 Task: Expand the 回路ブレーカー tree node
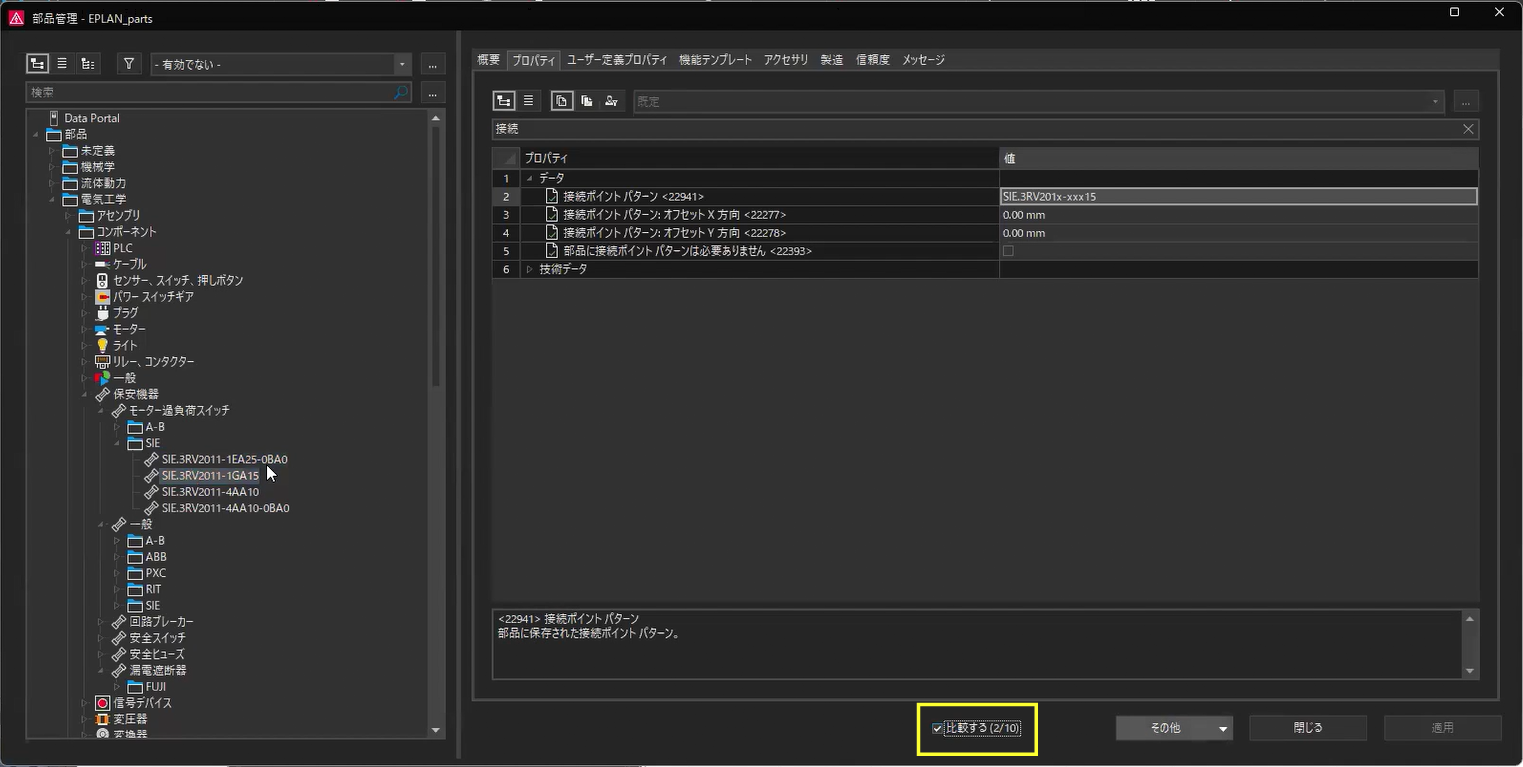(101, 622)
